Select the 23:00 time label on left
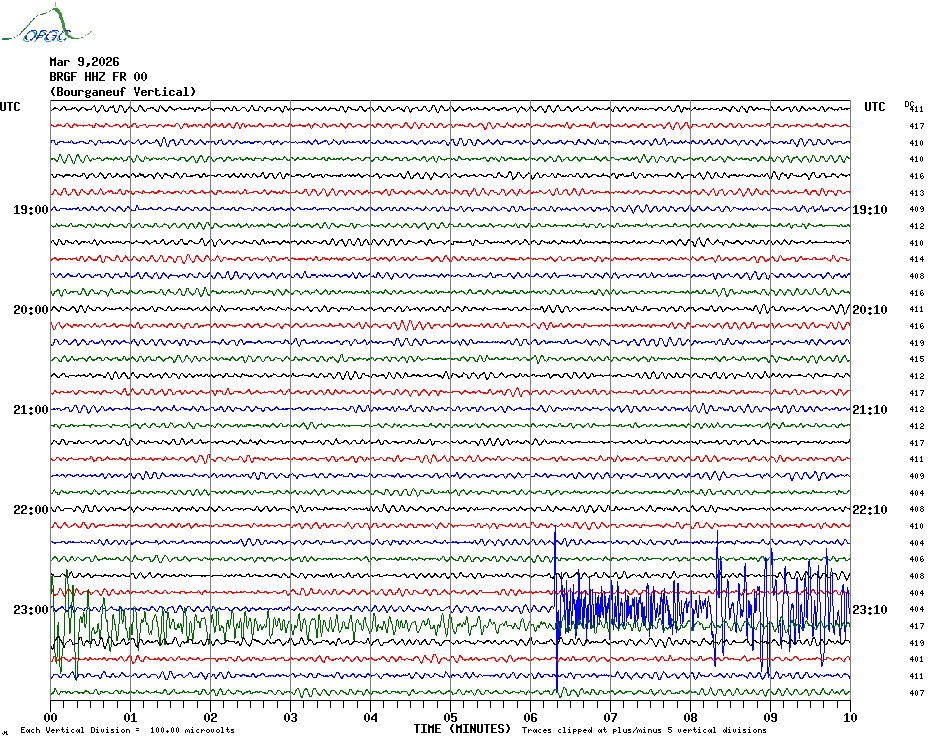This screenshot has width=930, height=744. click(30, 610)
